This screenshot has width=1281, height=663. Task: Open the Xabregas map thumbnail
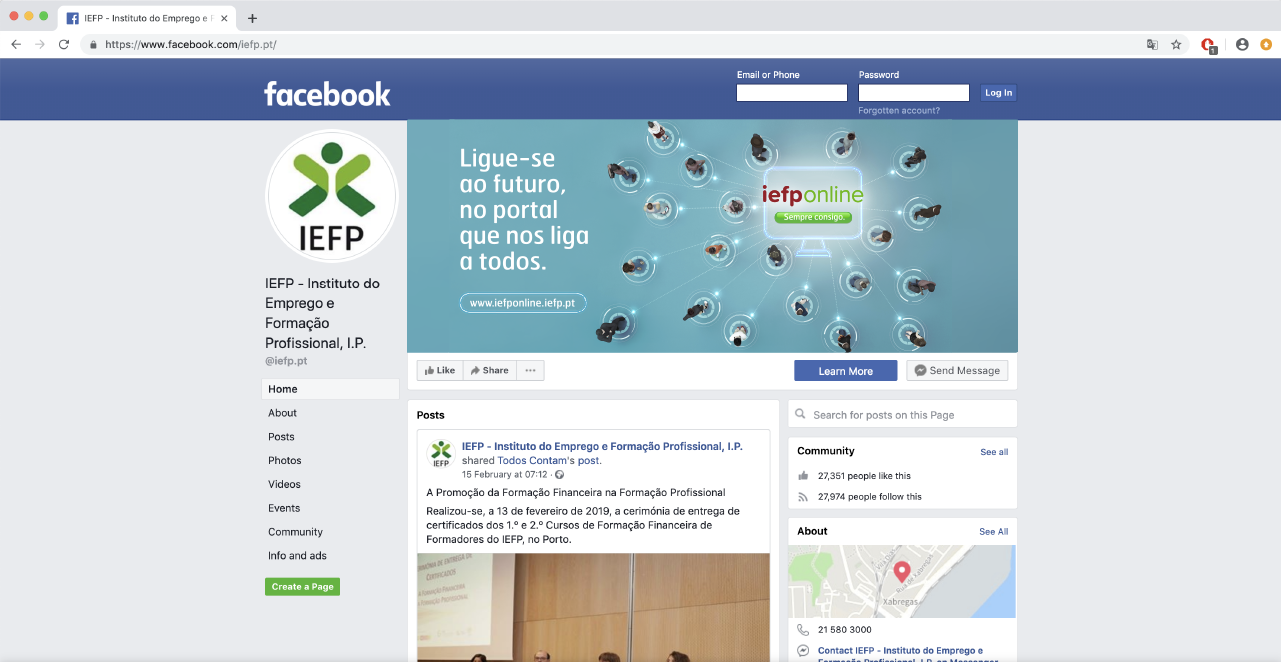click(902, 581)
